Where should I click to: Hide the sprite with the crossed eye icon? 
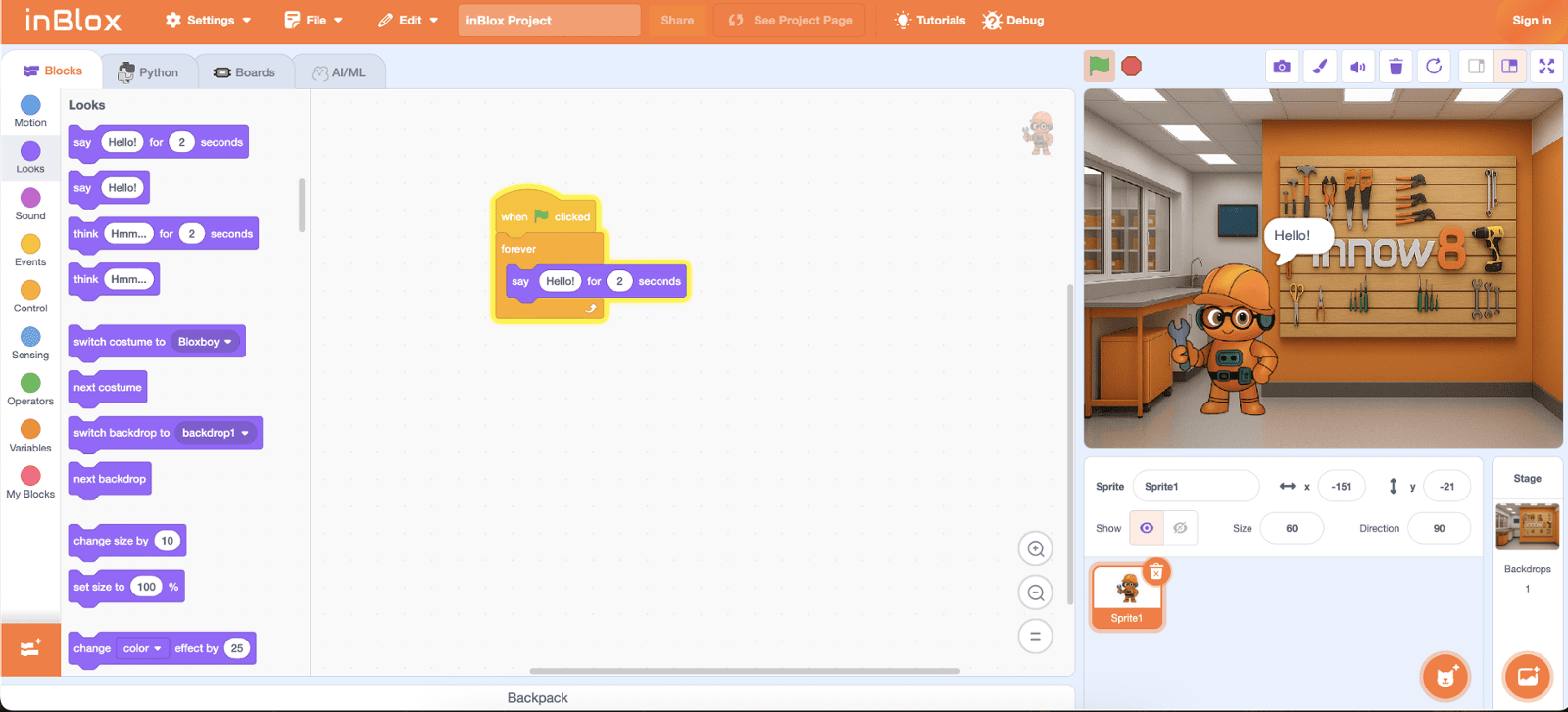[x=1180, y=528]
